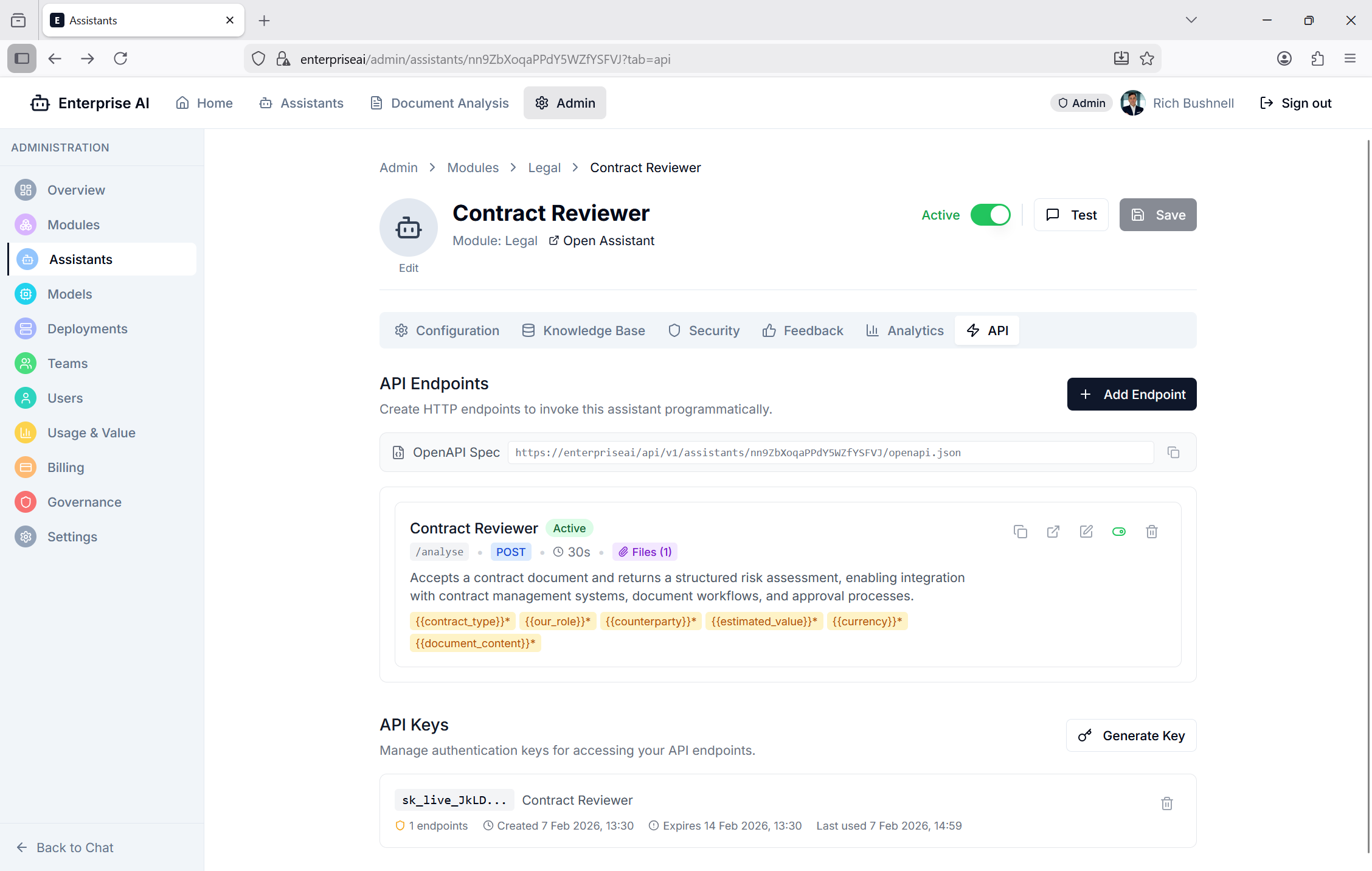Open the sidebar panel toggle
Viewport: 1372px width, 871px height.
(x=21, y=58)
